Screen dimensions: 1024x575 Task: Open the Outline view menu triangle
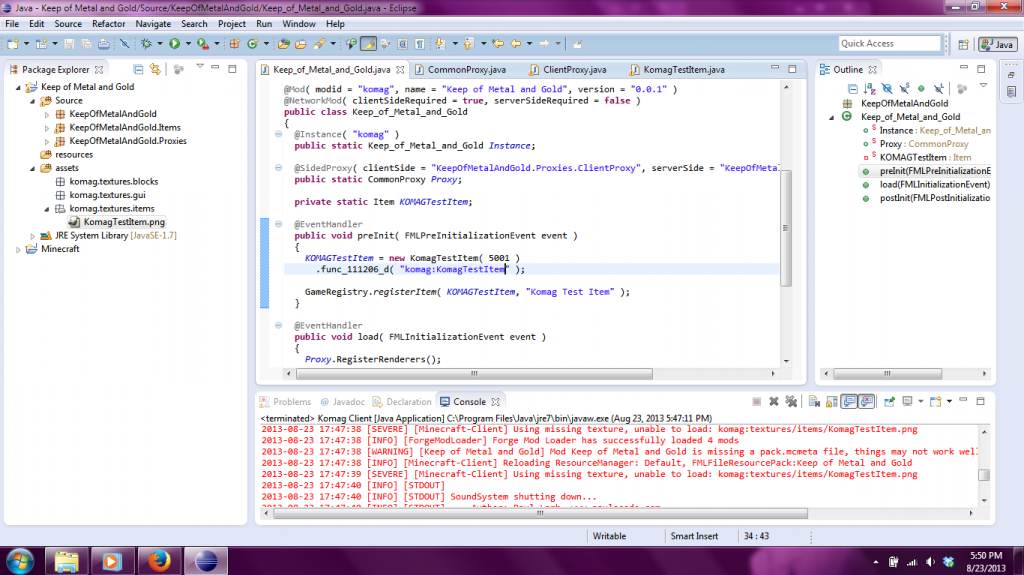983,86
